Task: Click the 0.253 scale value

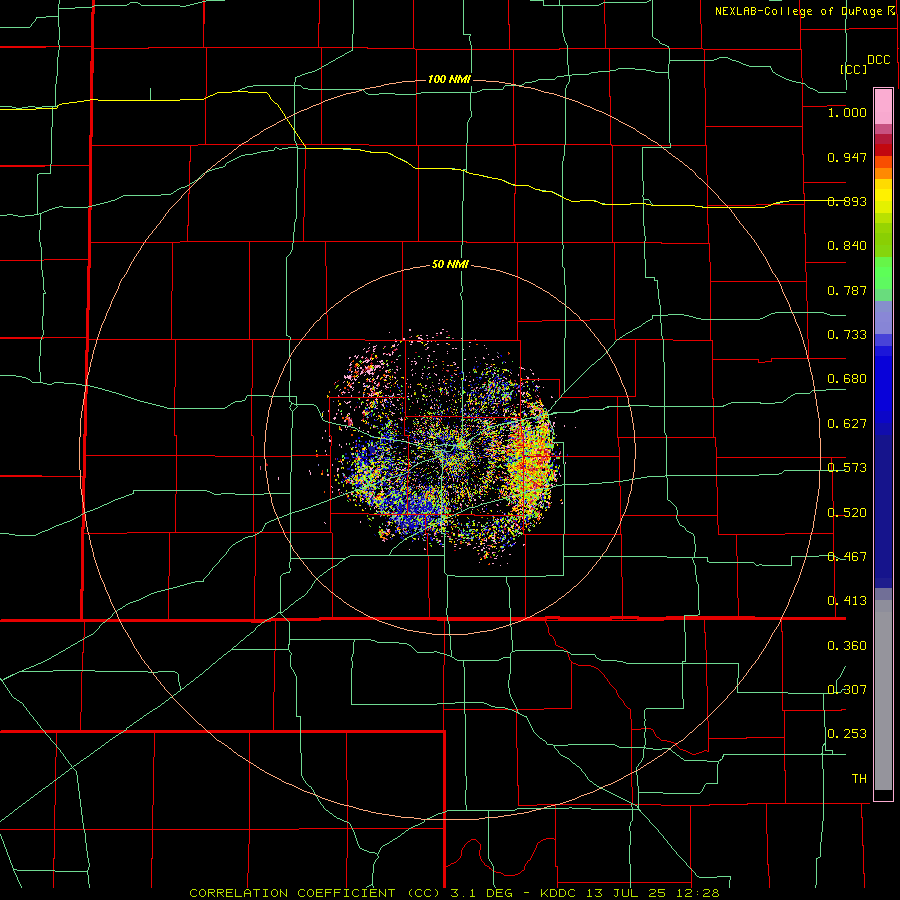Action: click(847, 734)
